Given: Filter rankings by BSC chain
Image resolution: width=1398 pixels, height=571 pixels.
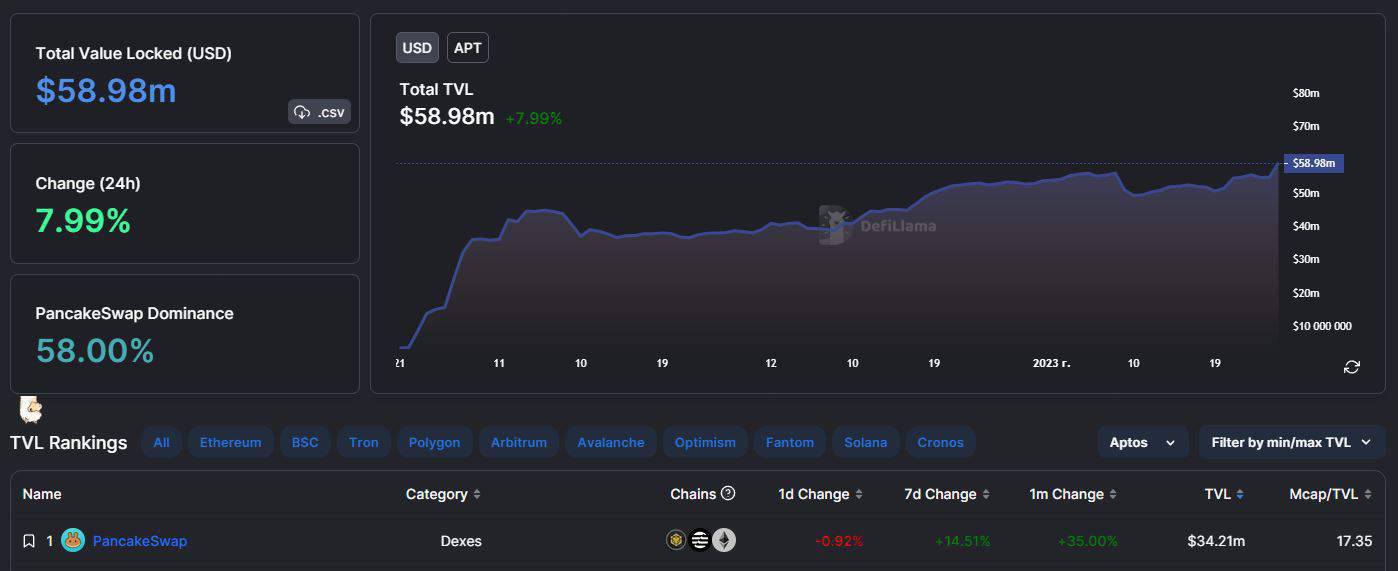Looking at the screenshot, I should [x=305, y=442].
